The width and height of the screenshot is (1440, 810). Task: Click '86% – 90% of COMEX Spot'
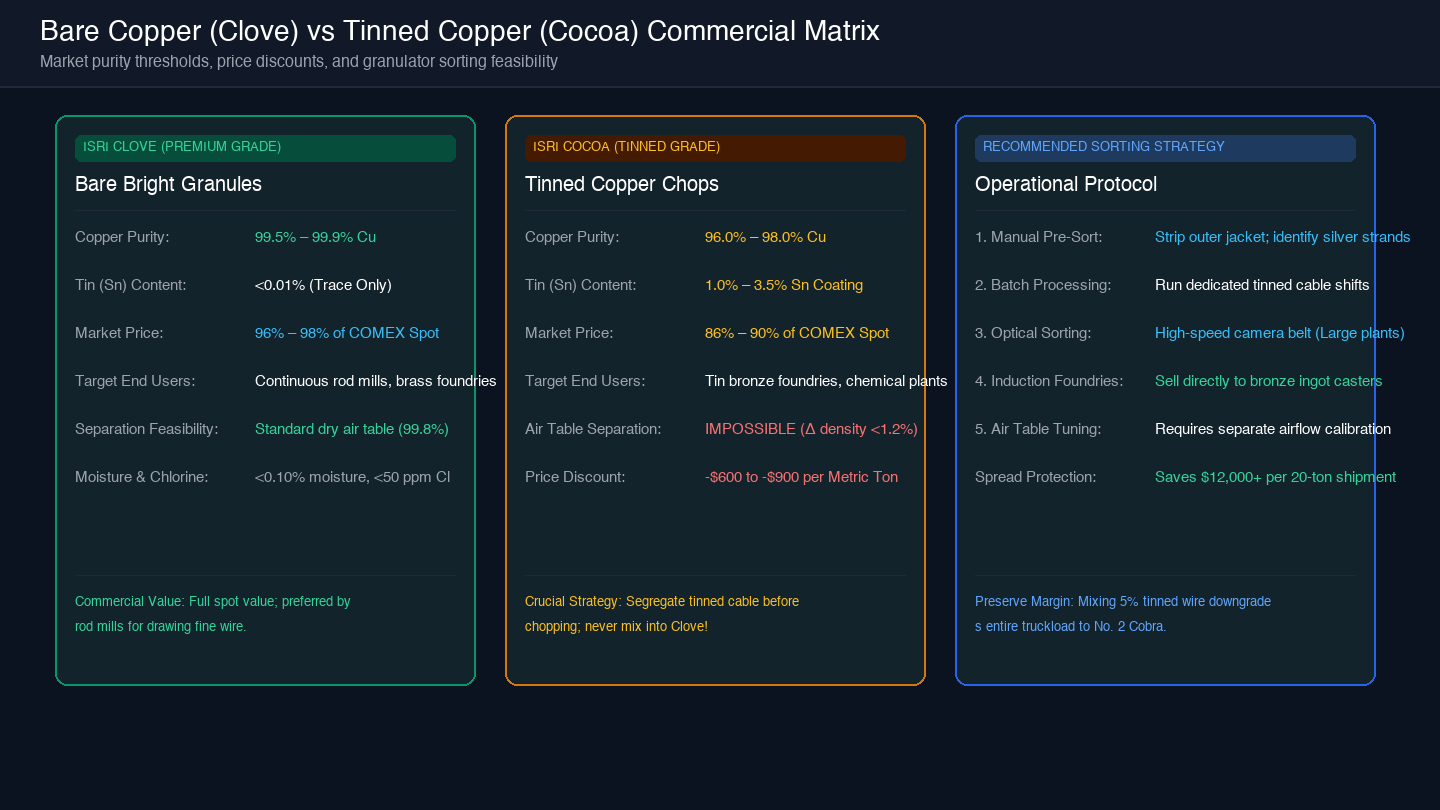pos(797,333)
